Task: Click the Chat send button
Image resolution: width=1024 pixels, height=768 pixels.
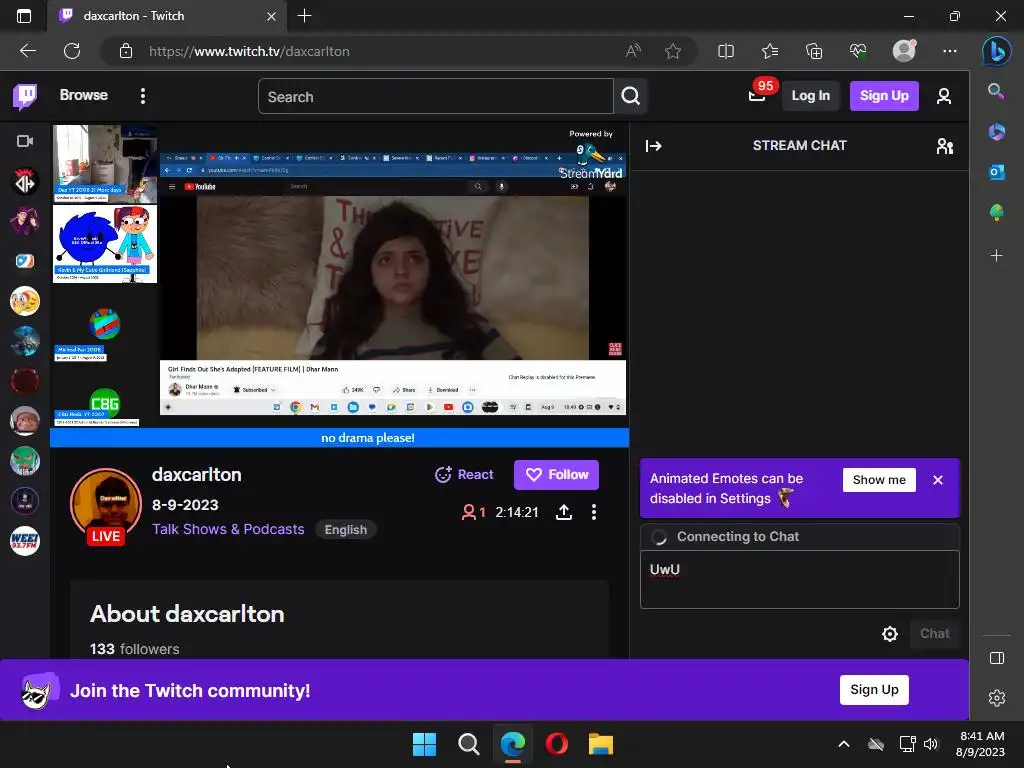Action: pos(934,633)
